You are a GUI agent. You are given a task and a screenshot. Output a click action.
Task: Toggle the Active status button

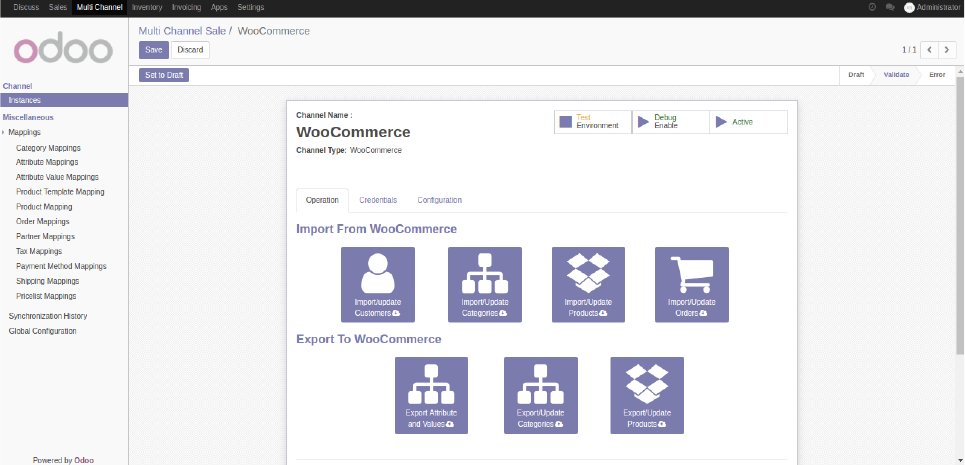[748, 122]
